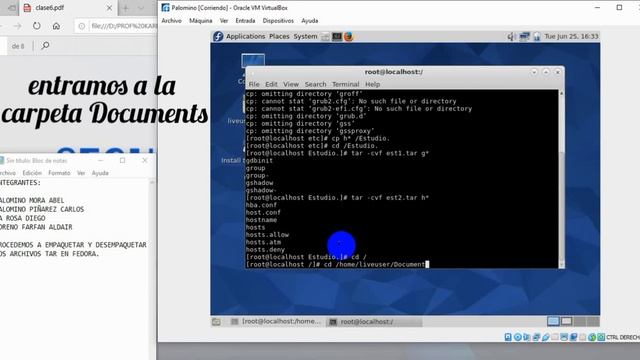Launch the terminal icon in top panel
Image resolution: width=640 pixels, height=360 pixels.
coord(337,37)
